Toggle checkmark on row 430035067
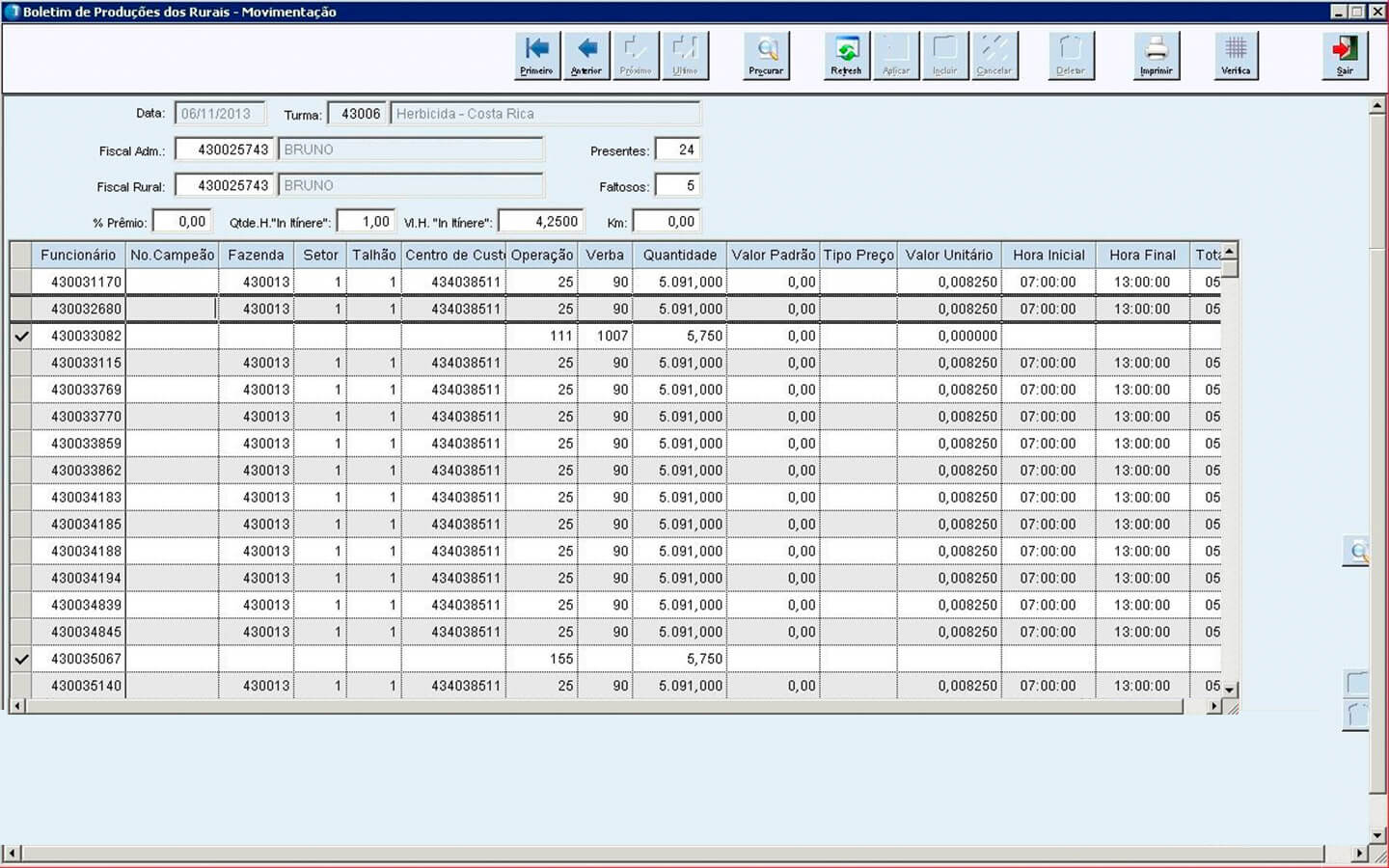Viewport: 1389px width, 868px height. 20,660
